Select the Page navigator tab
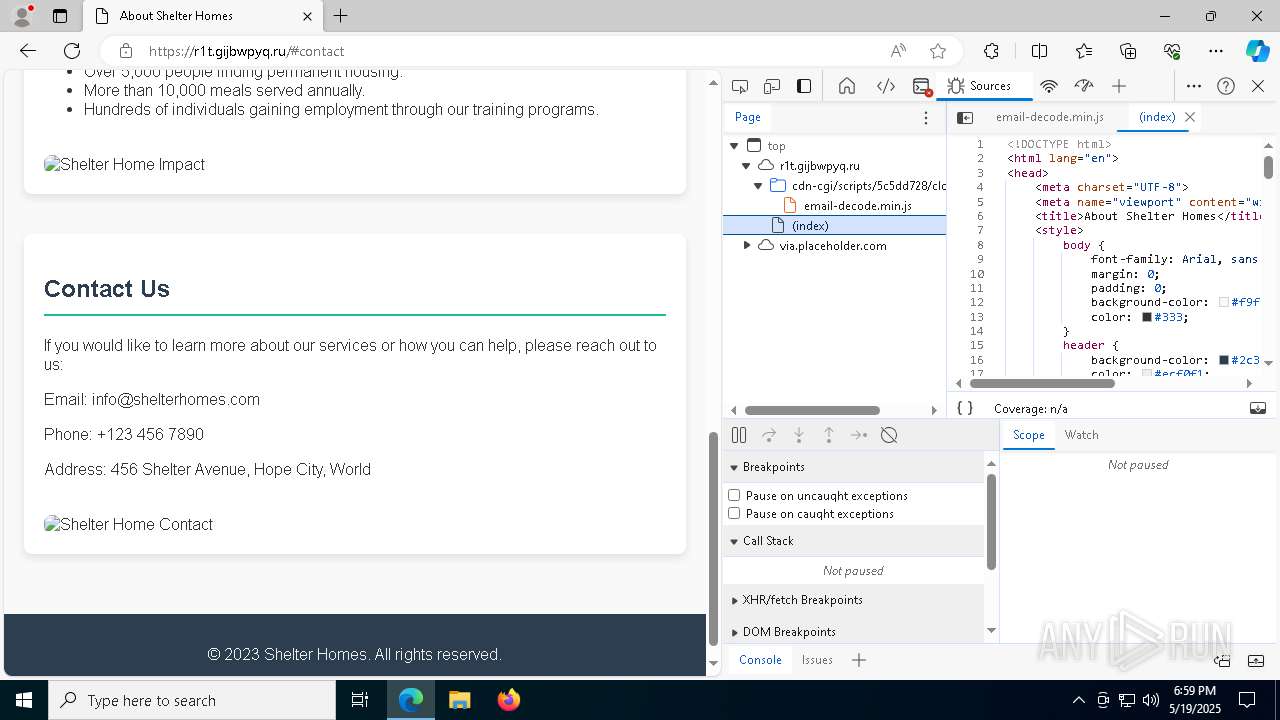Viewport: 1280px width, 720px height. (x=748, y=117)
